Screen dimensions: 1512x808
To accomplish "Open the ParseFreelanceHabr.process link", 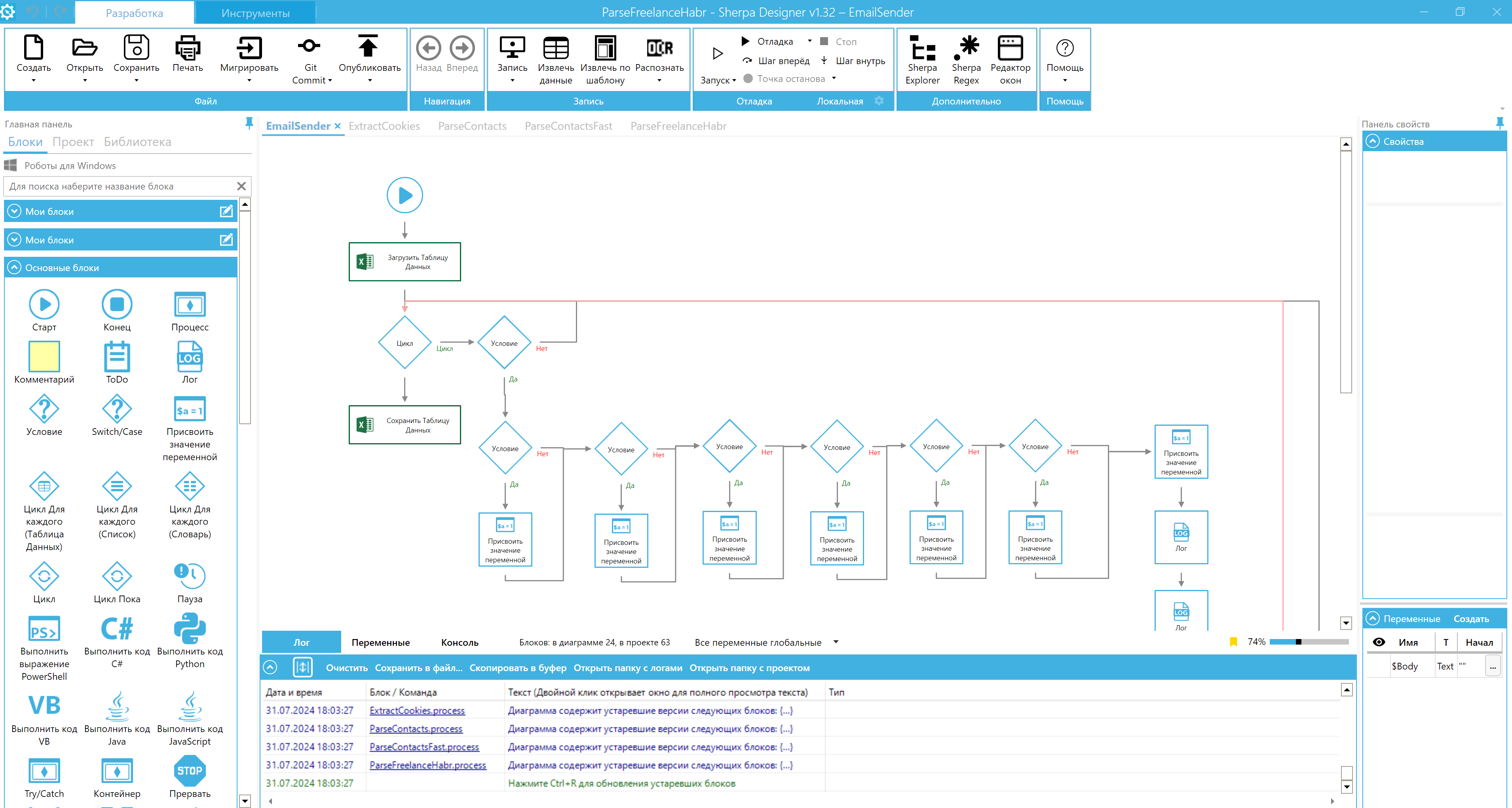I will coord(427,765).
